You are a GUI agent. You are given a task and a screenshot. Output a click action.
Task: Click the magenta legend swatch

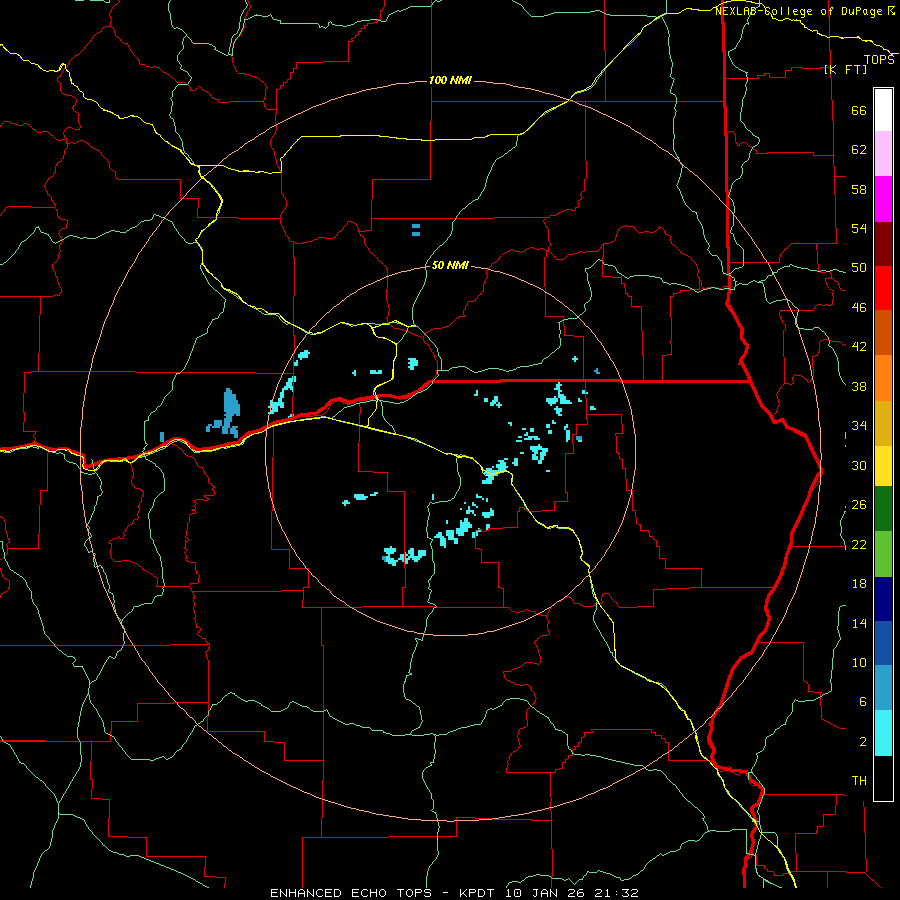[x=883, y=199]
